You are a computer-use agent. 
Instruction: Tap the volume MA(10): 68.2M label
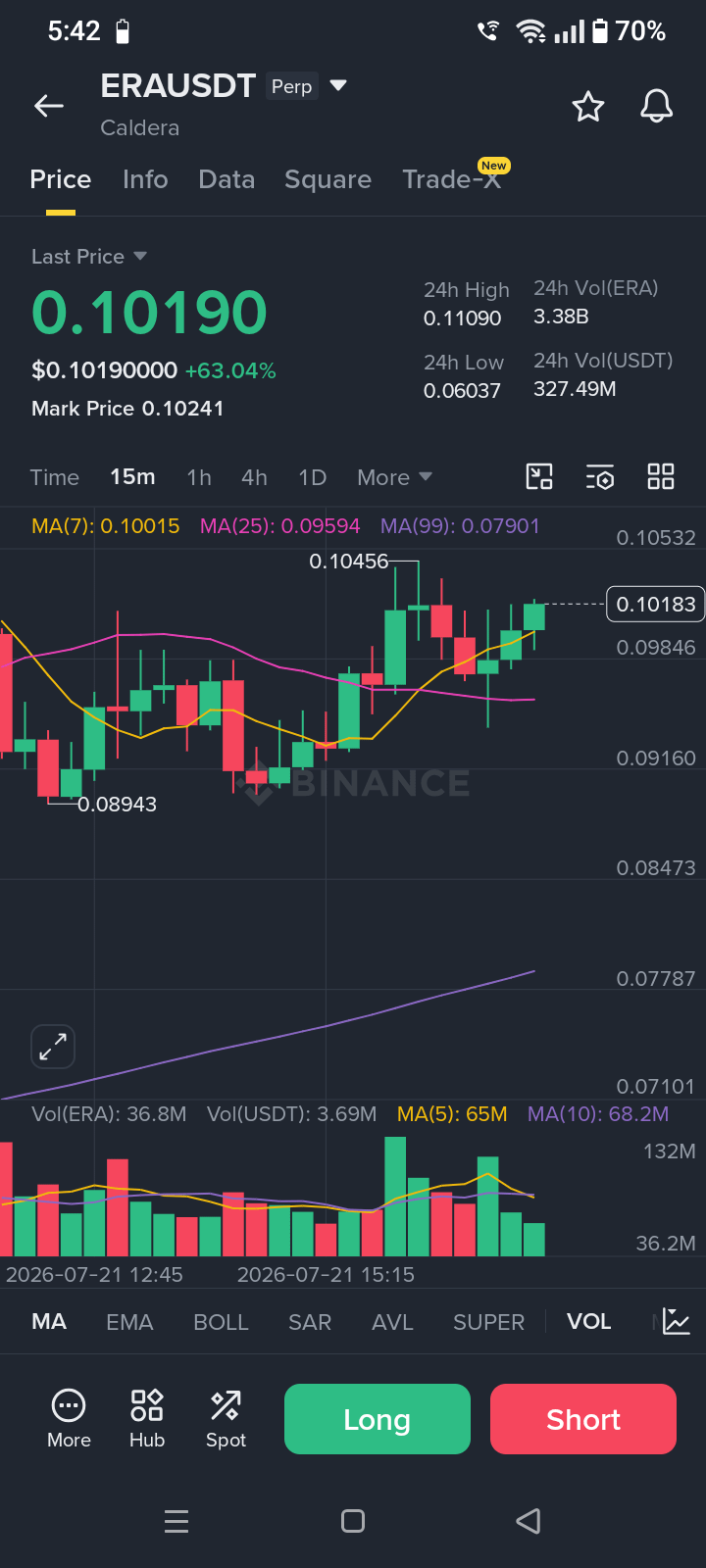(x=598, y=1114)
